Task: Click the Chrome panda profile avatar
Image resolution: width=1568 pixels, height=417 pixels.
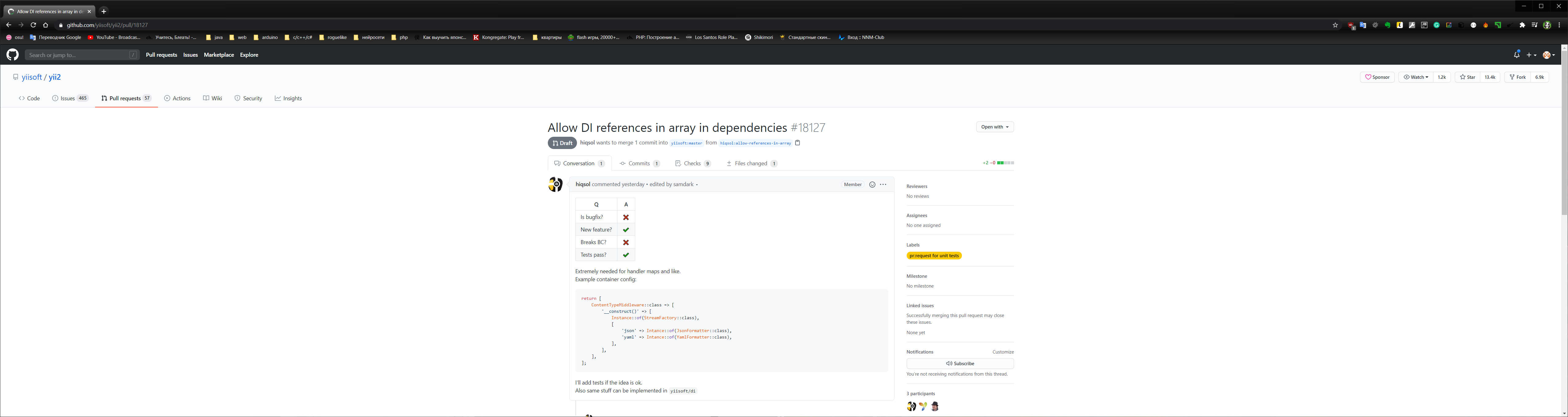Action: coord(1547,25)
